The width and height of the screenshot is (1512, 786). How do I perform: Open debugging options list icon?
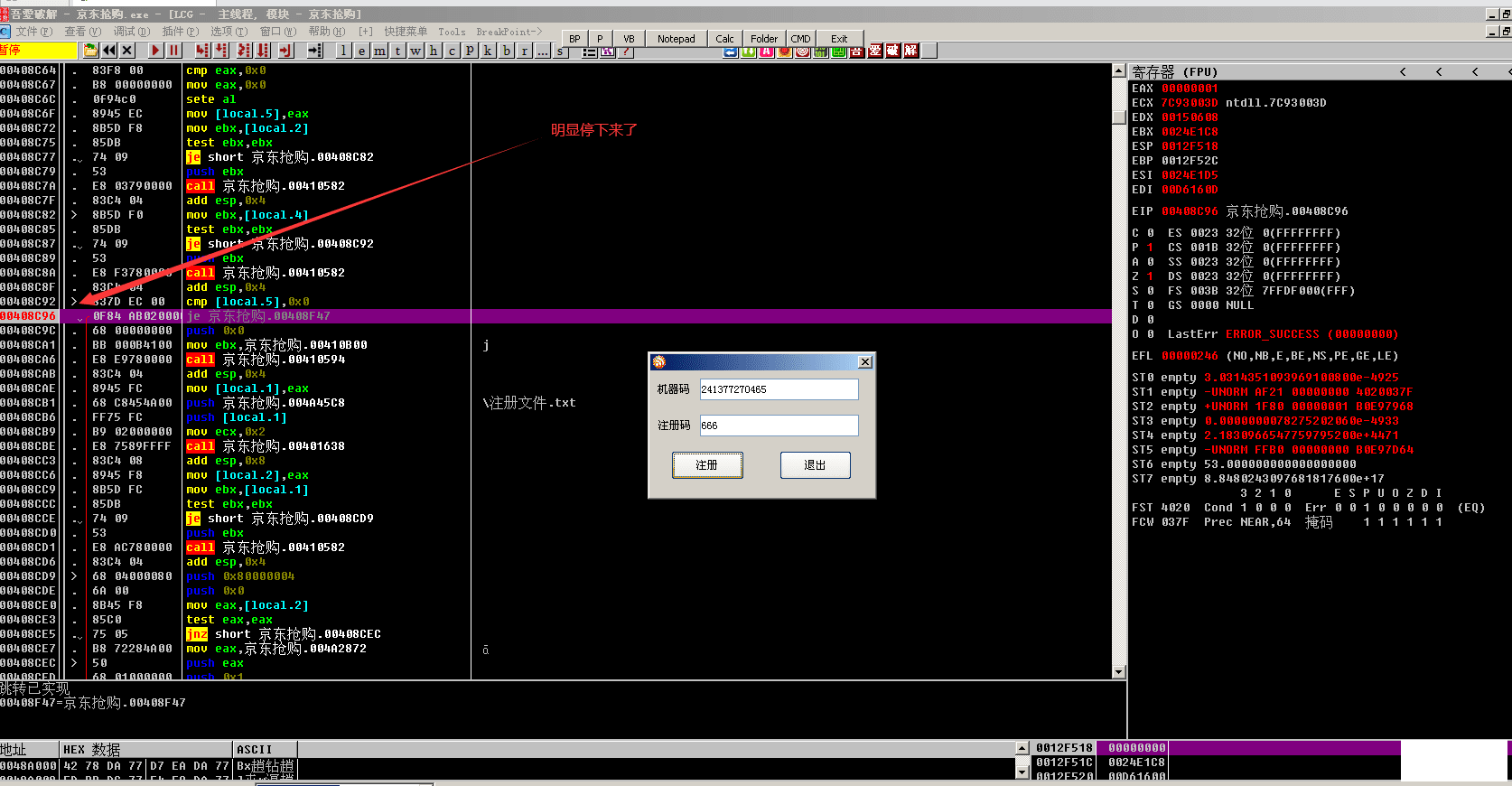[x=590, y=51]
